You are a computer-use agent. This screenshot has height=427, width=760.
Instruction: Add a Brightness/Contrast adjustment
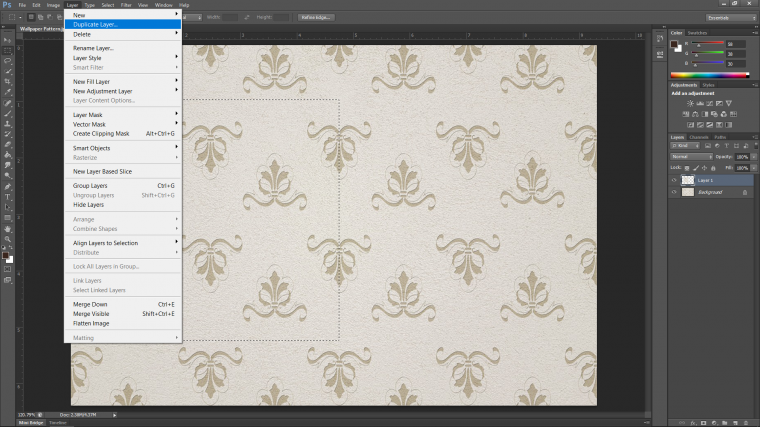[690, 103]
